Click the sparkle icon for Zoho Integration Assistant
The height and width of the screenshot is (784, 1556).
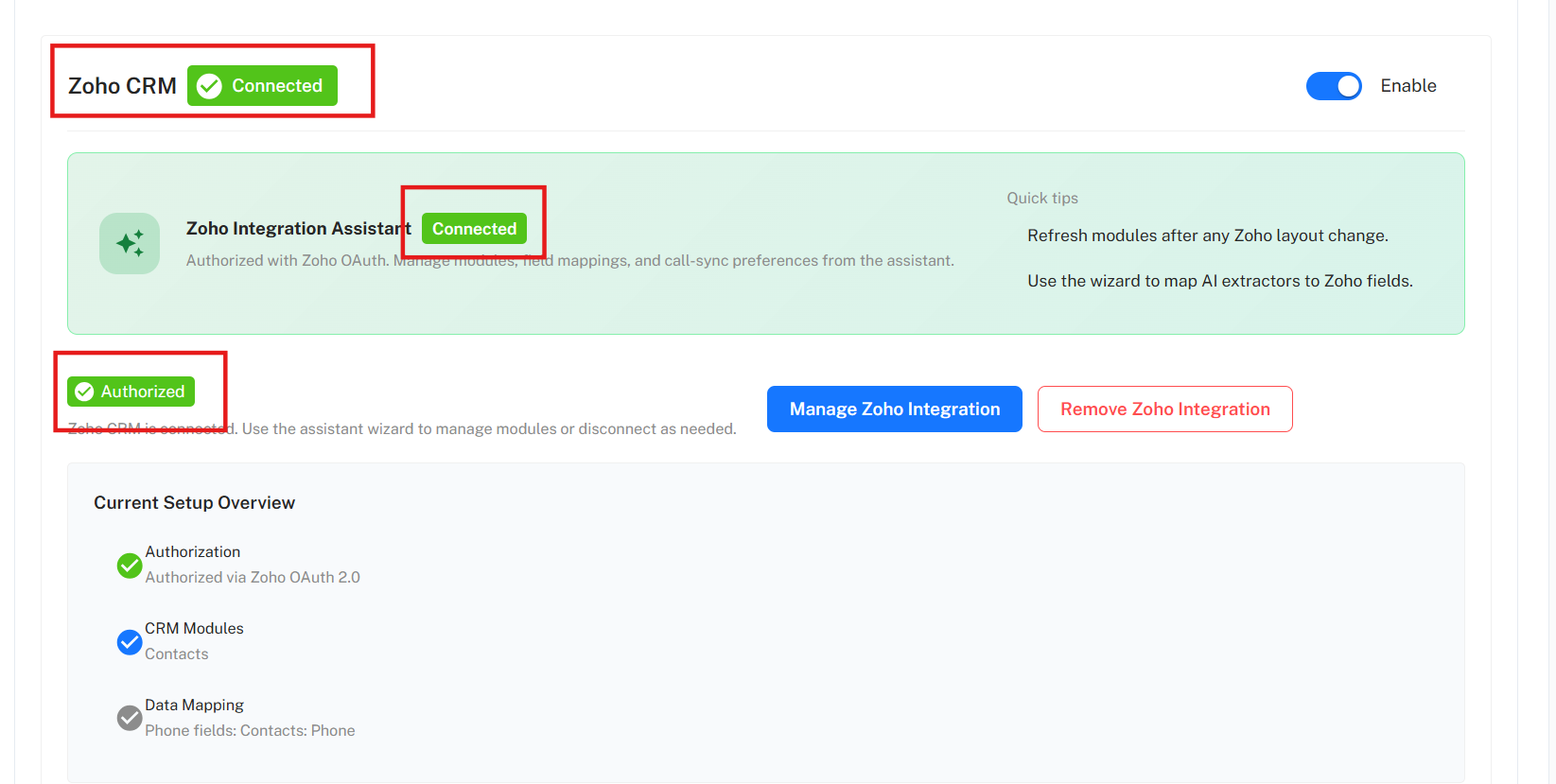coord(130,244)
